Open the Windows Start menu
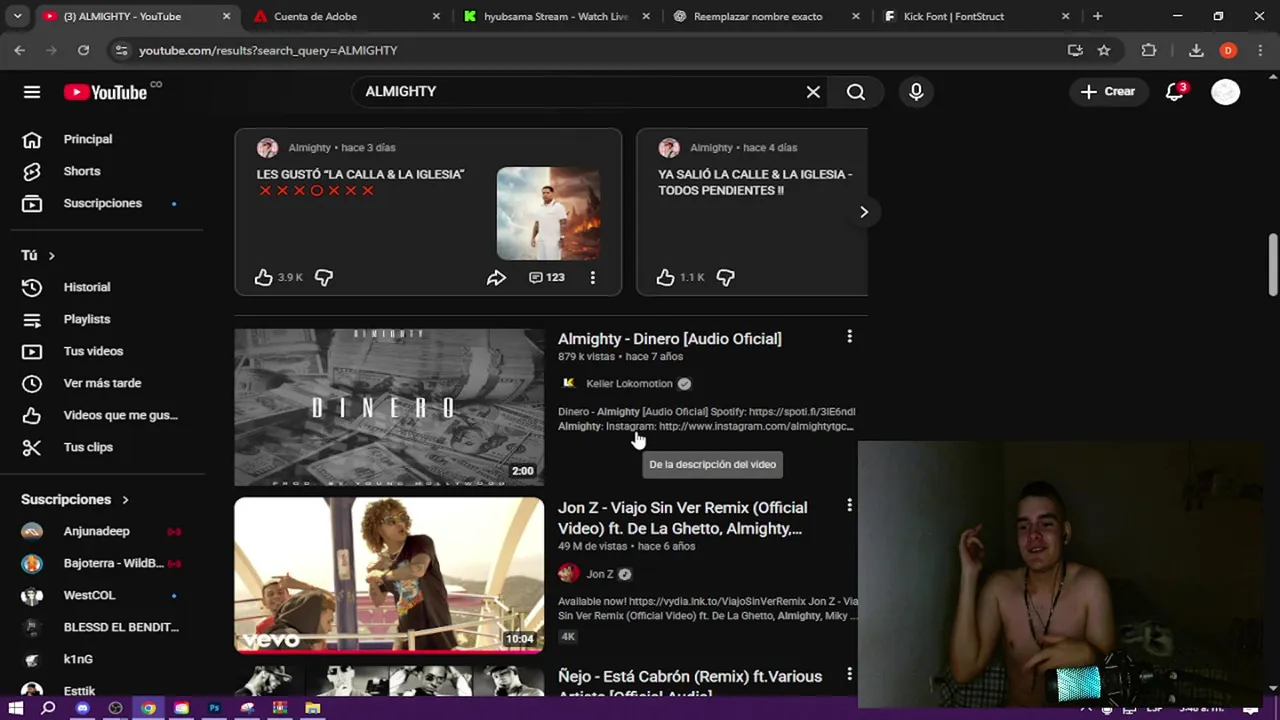Viewport: 1280px width, 720px height. click(x=16, y=708)
